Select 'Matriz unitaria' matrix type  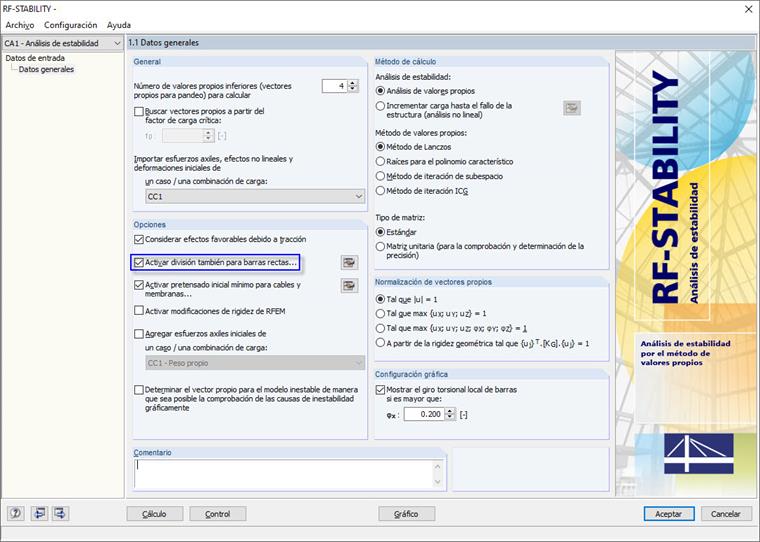(x=380, y=246)
